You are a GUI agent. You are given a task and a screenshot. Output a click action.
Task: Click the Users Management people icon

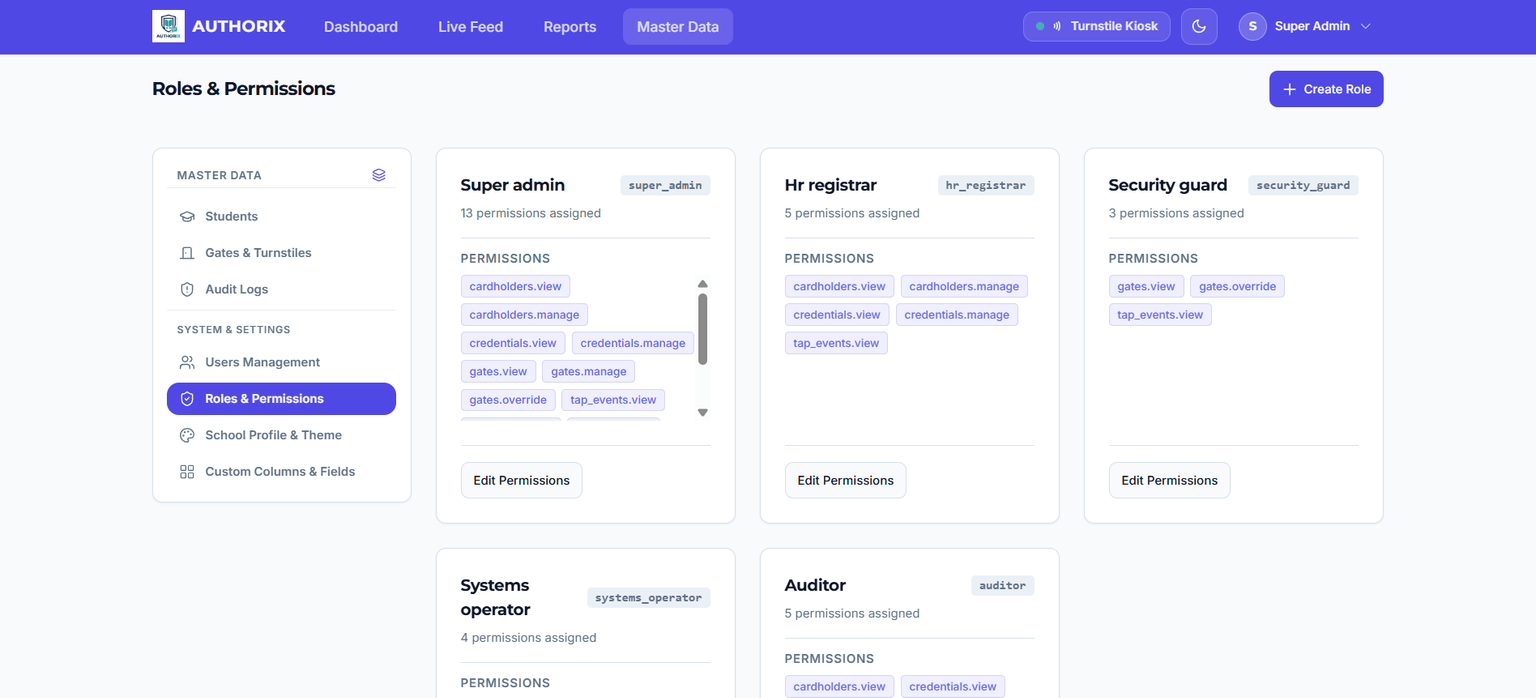pos(187,362)
